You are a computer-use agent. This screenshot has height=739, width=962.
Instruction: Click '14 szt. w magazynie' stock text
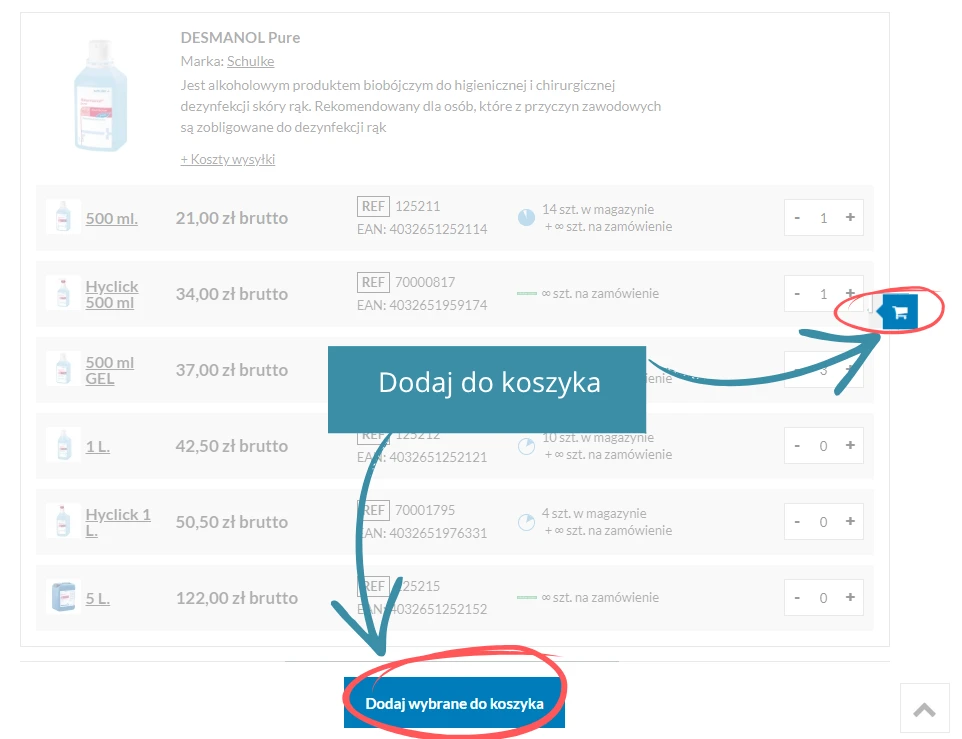coord(598,210)
